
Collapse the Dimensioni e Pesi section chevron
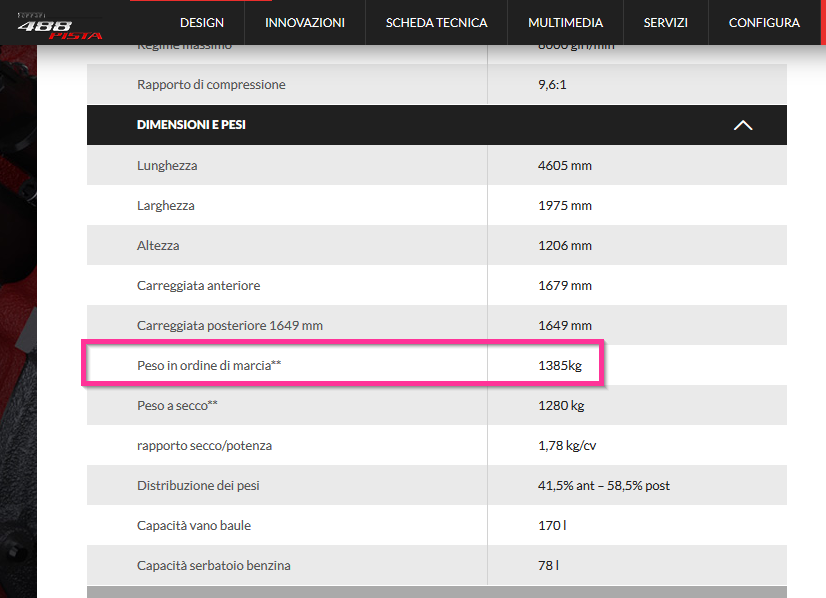point(742,126)
